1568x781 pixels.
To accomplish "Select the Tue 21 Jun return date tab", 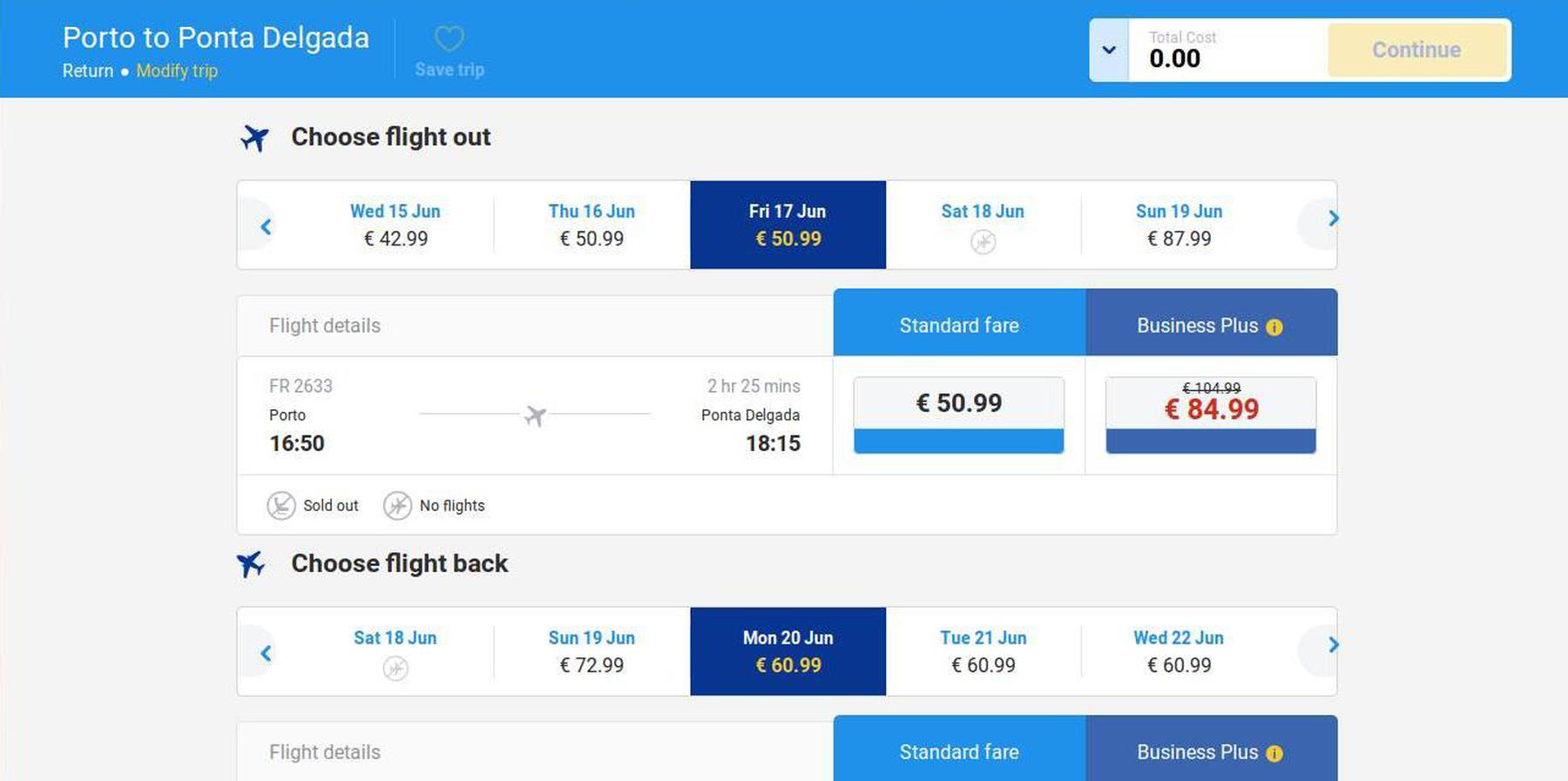I will click(983, 651).
